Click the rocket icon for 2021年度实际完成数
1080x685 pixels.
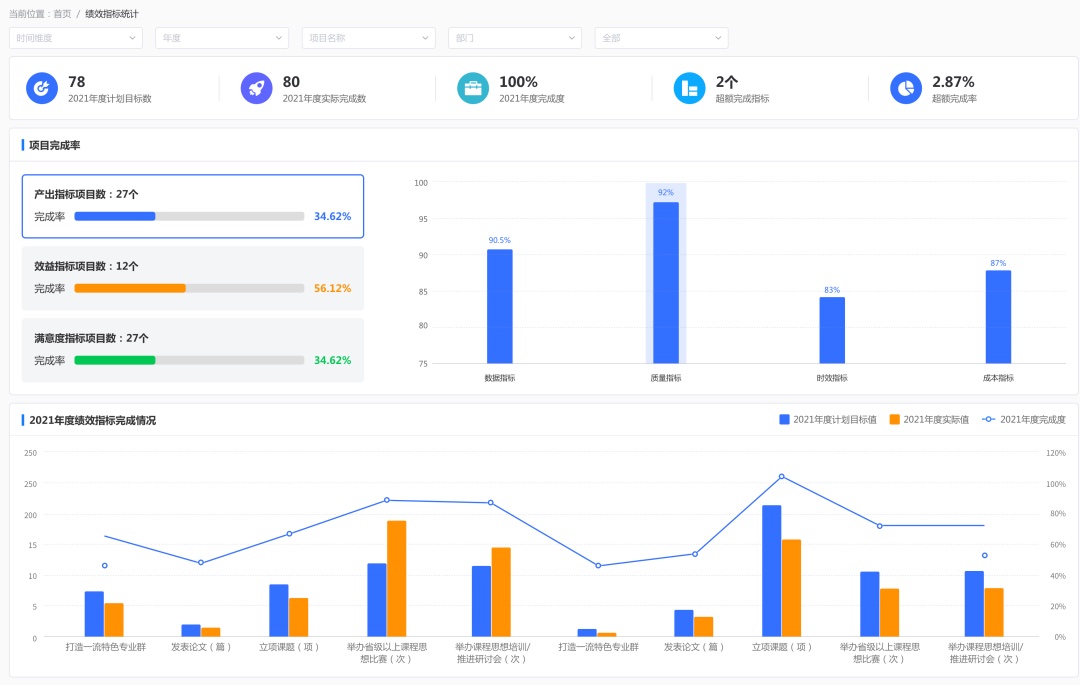pos(257,88)
